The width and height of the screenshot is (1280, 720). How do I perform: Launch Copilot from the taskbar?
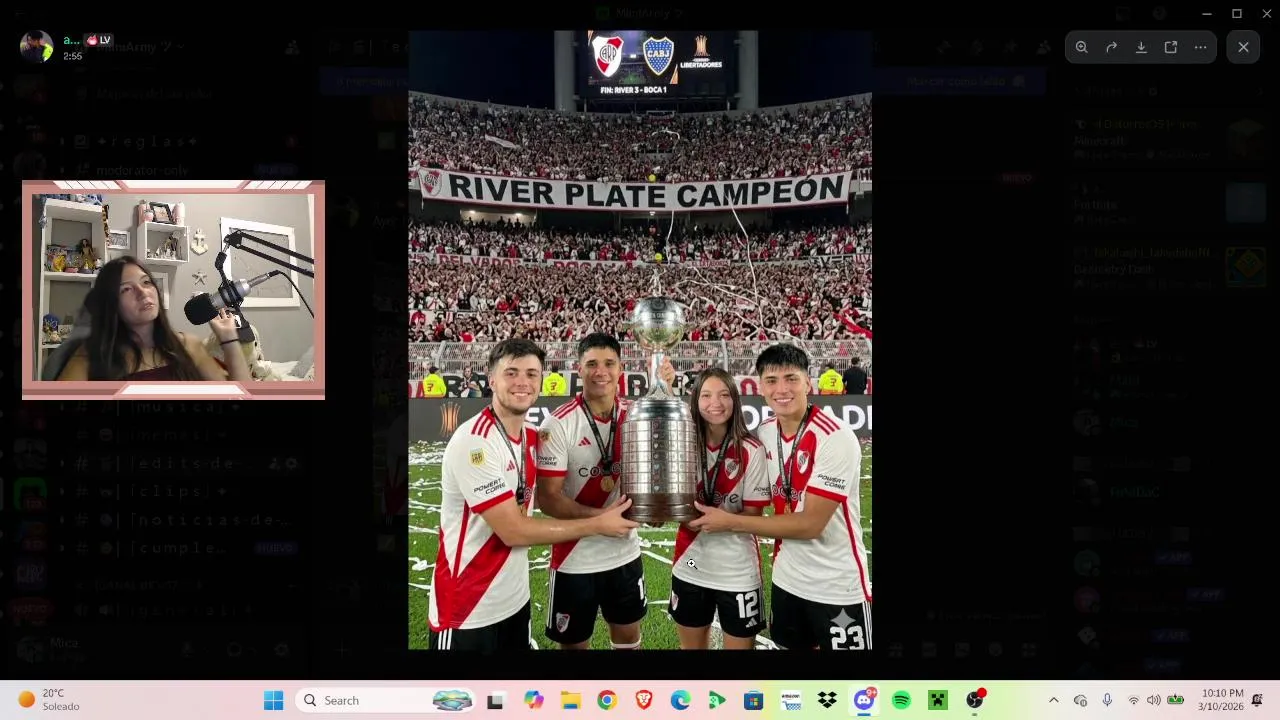pos(534,700)
